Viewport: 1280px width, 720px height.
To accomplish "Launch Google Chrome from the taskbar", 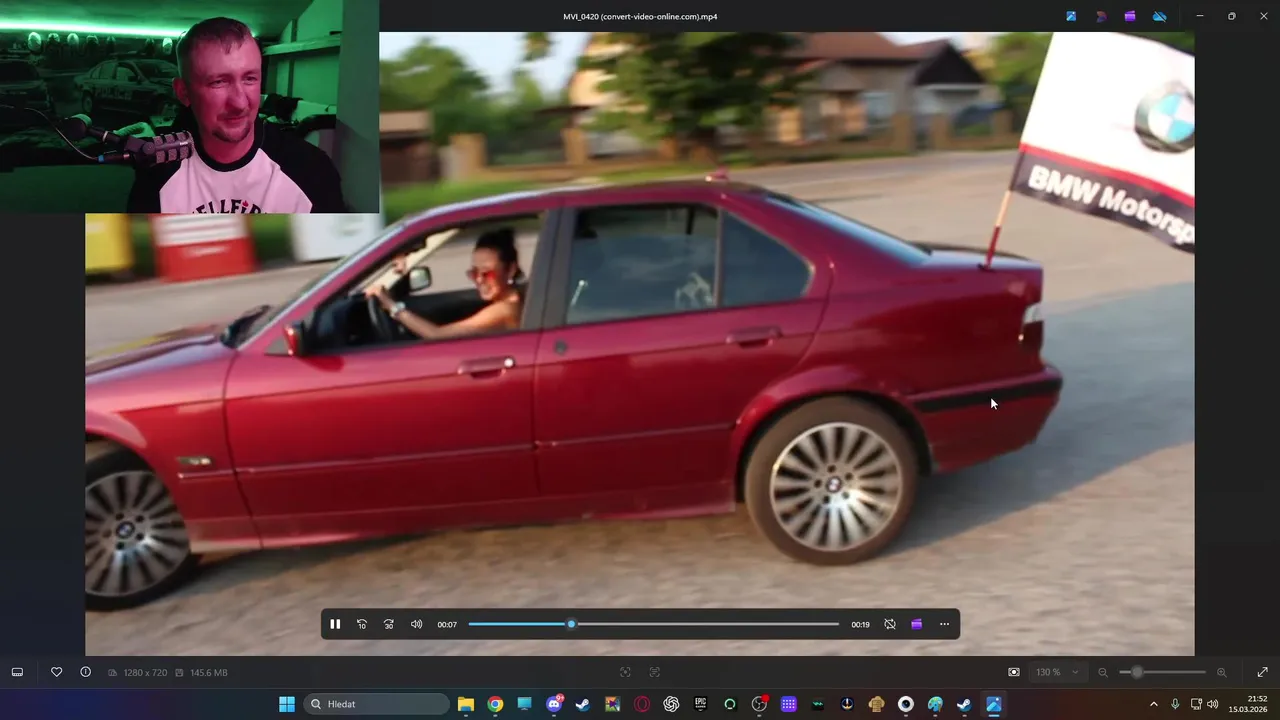I will point(495,704).
